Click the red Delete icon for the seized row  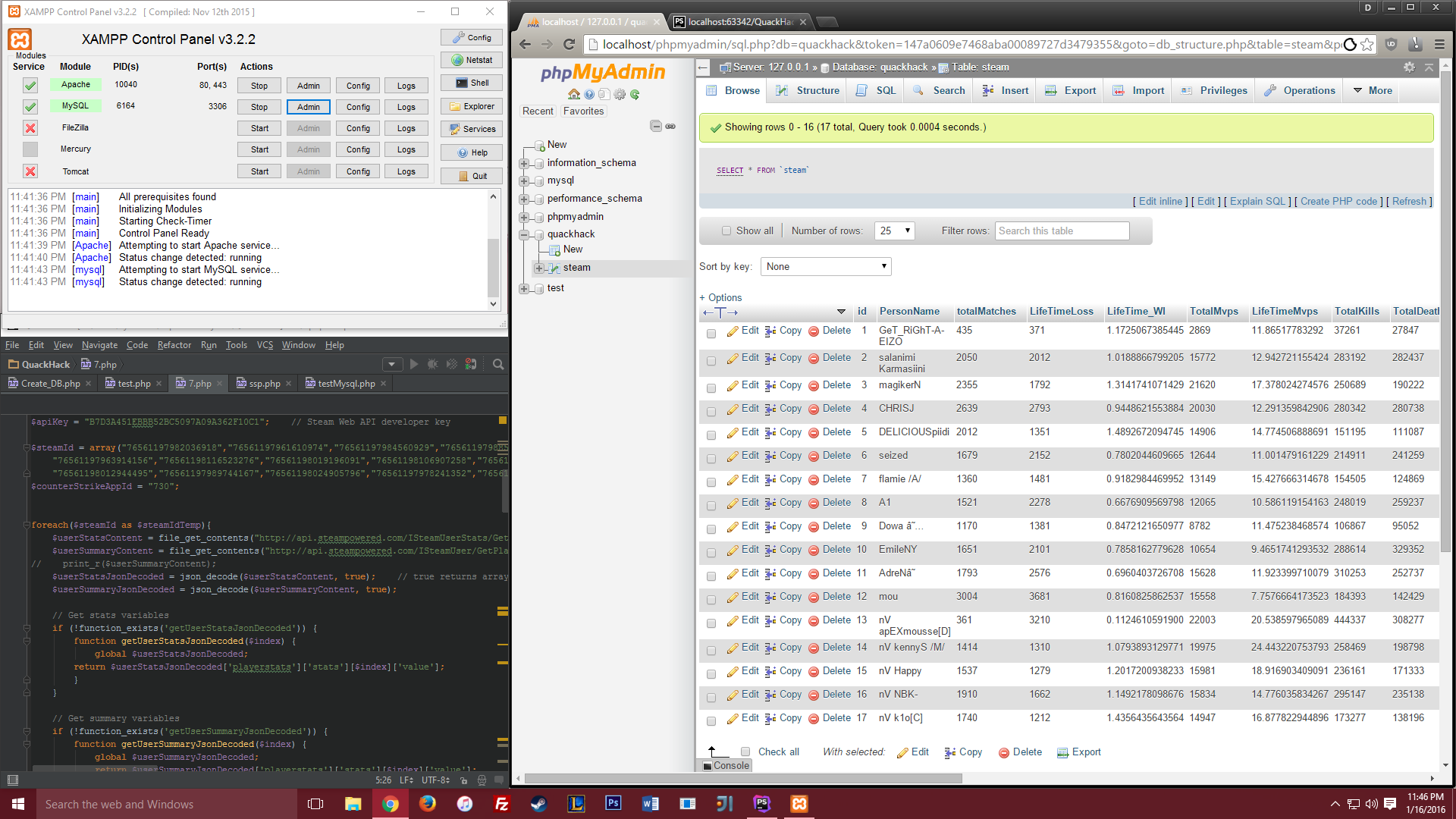(814, 456)
